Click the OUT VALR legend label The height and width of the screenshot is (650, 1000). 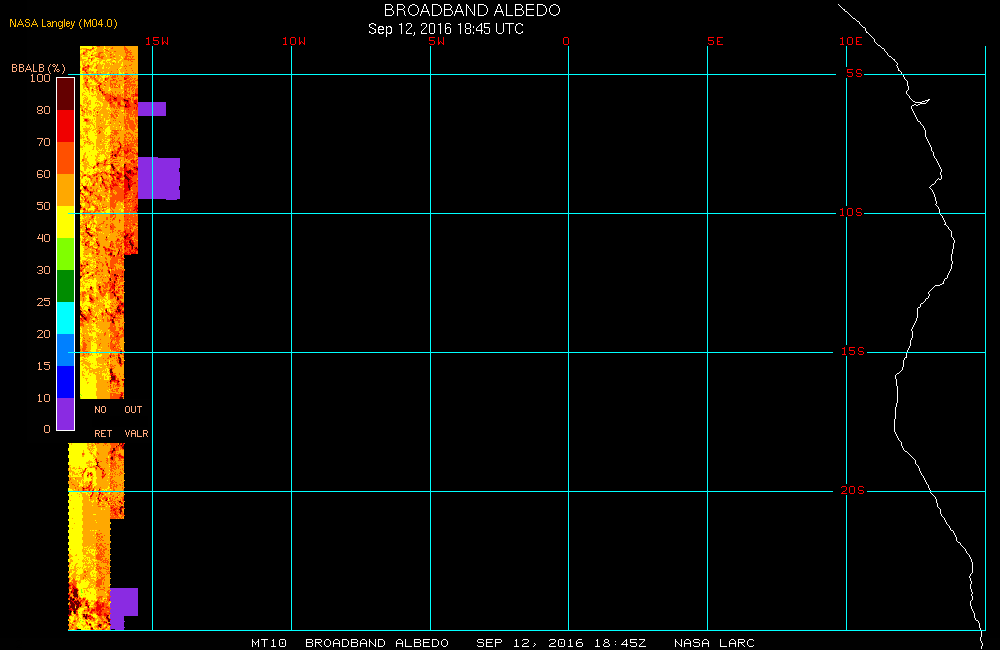(x=136, y=422)
